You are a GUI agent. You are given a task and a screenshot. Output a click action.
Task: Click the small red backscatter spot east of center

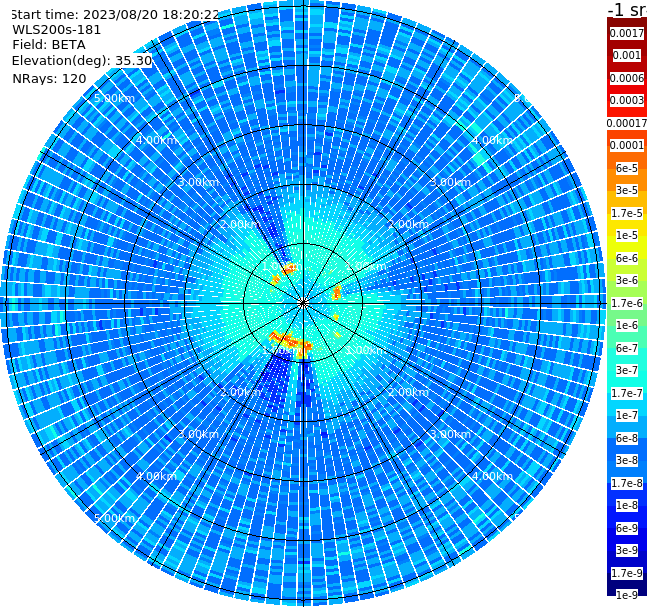337,293
